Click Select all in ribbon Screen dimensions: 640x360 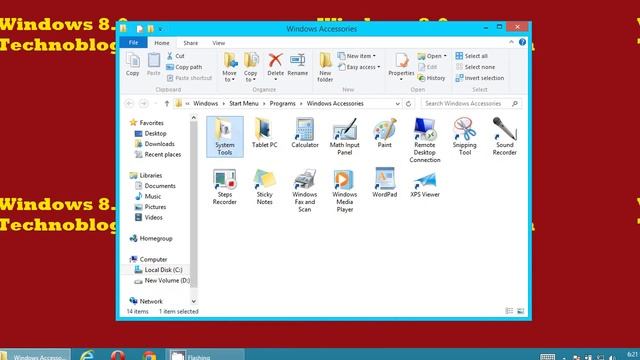pos(472,56)
